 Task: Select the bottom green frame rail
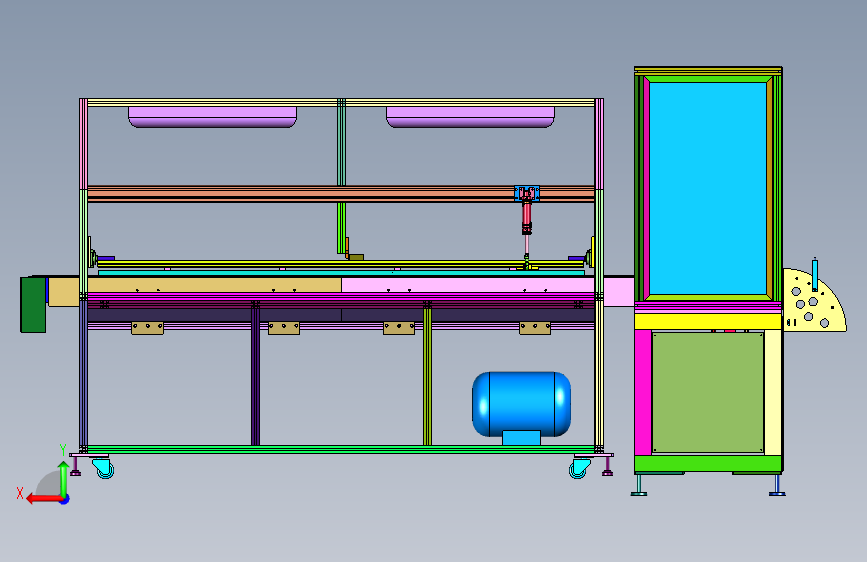coord(341,449)
